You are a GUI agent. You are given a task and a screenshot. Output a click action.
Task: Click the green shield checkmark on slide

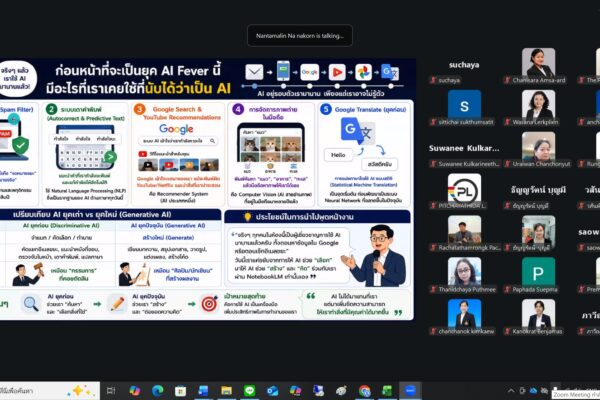coord(20,145)
